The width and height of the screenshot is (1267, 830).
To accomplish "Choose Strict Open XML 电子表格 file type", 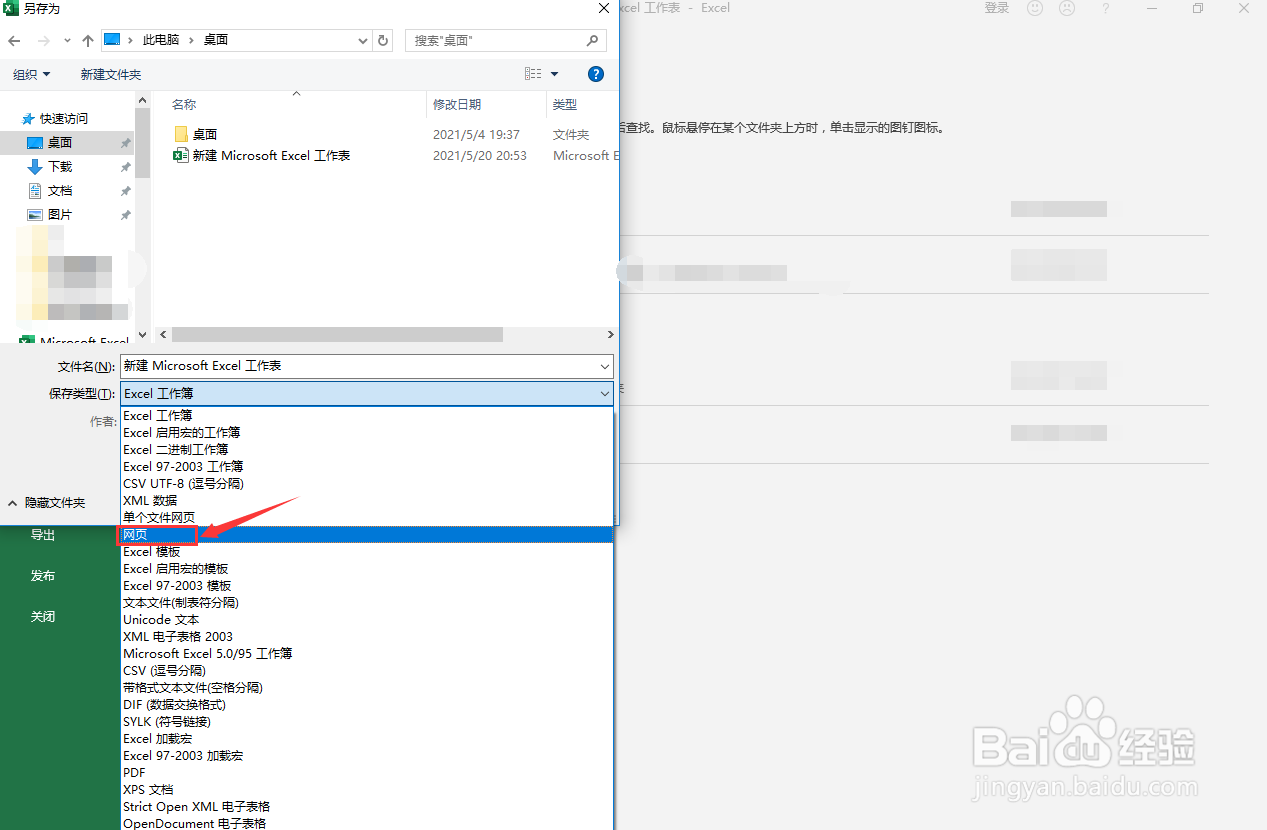I will [x=366, y=807].
